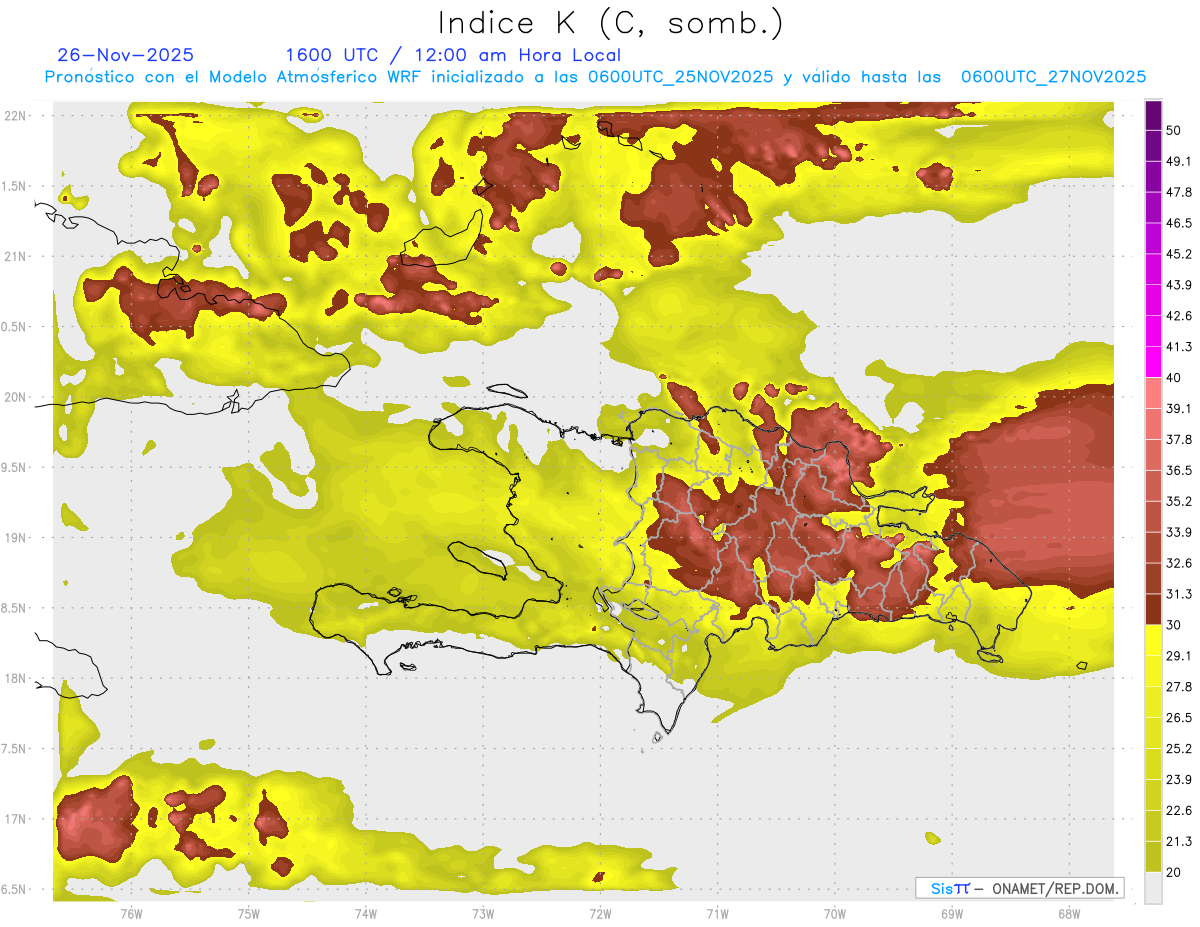The image size is (1200, 927).
Task: Click the dark brown swatch between 30 and 31.3
Action: click(x=1153, y=609)
